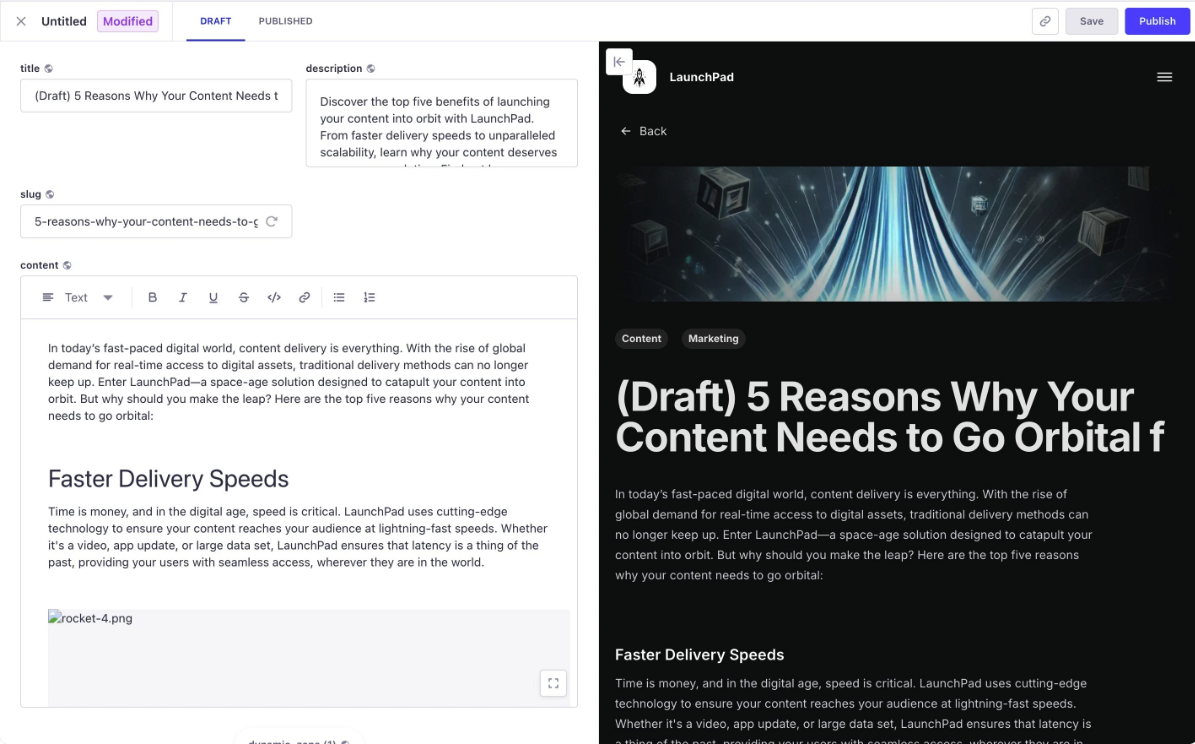Screen dimensions: 1195x744
Task: Click the Faster Delivery Speeds heading in editor
Action: click(168, 479)
